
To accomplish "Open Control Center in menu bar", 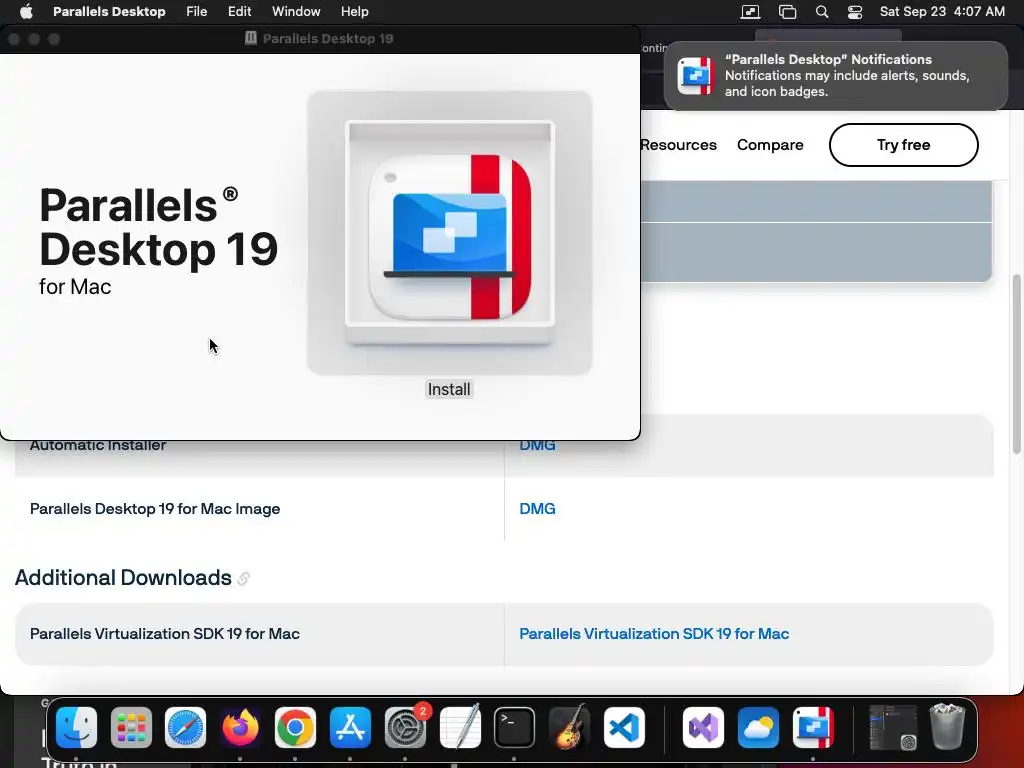I will (855, 12).
